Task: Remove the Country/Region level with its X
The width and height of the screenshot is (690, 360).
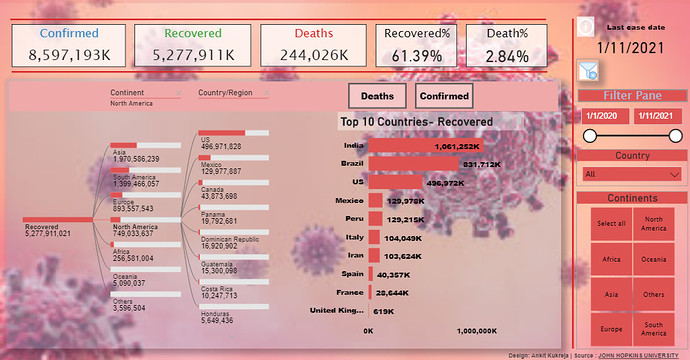Action: pos(266,93)
